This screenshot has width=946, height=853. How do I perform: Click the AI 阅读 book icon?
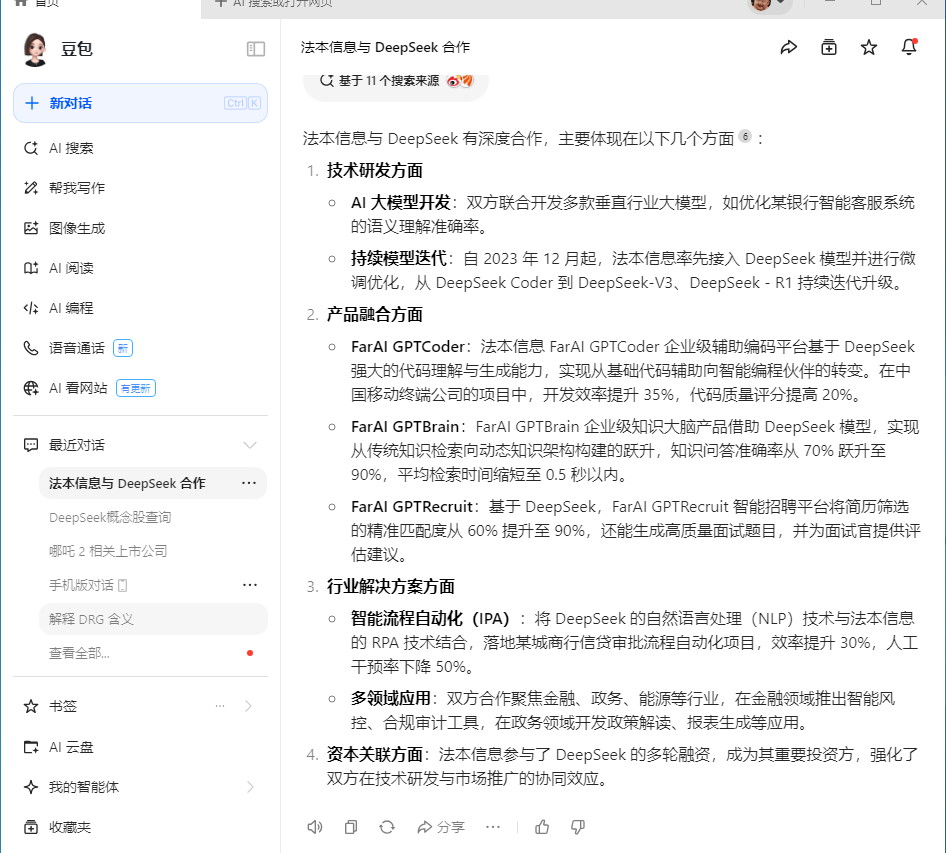(31, 268)
